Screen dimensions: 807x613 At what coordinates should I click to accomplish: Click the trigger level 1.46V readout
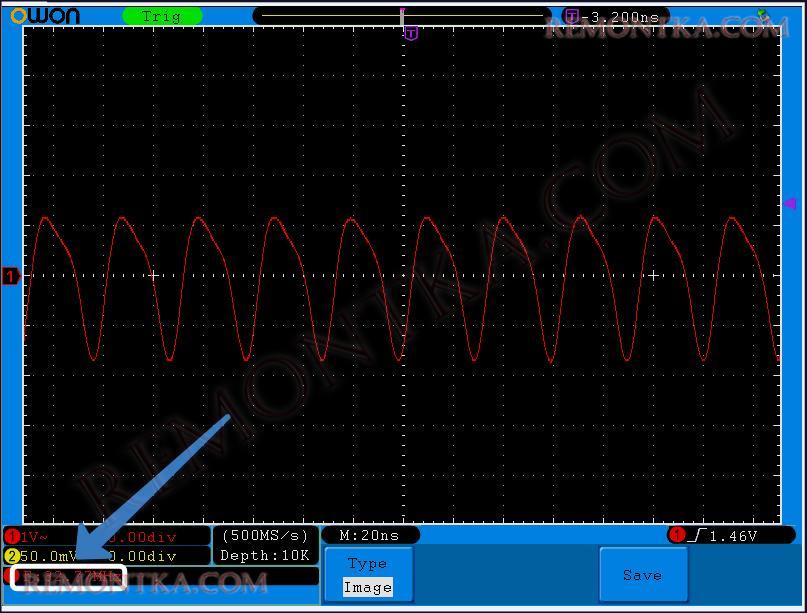[735, 536]
